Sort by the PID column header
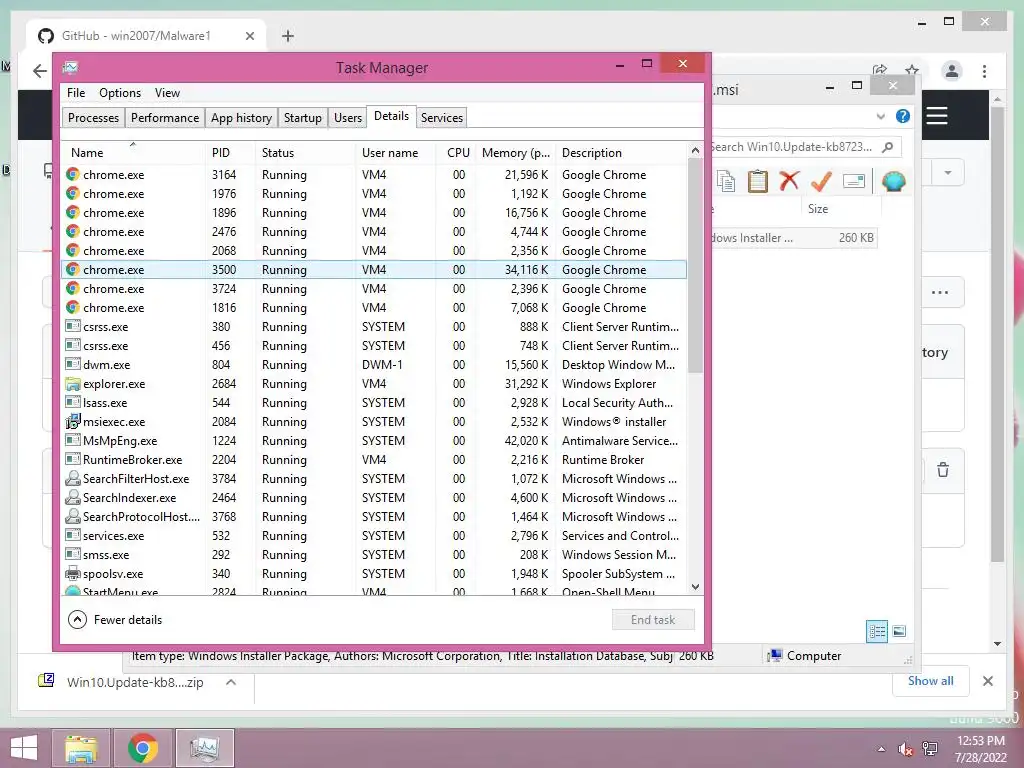 coord(229,152)
